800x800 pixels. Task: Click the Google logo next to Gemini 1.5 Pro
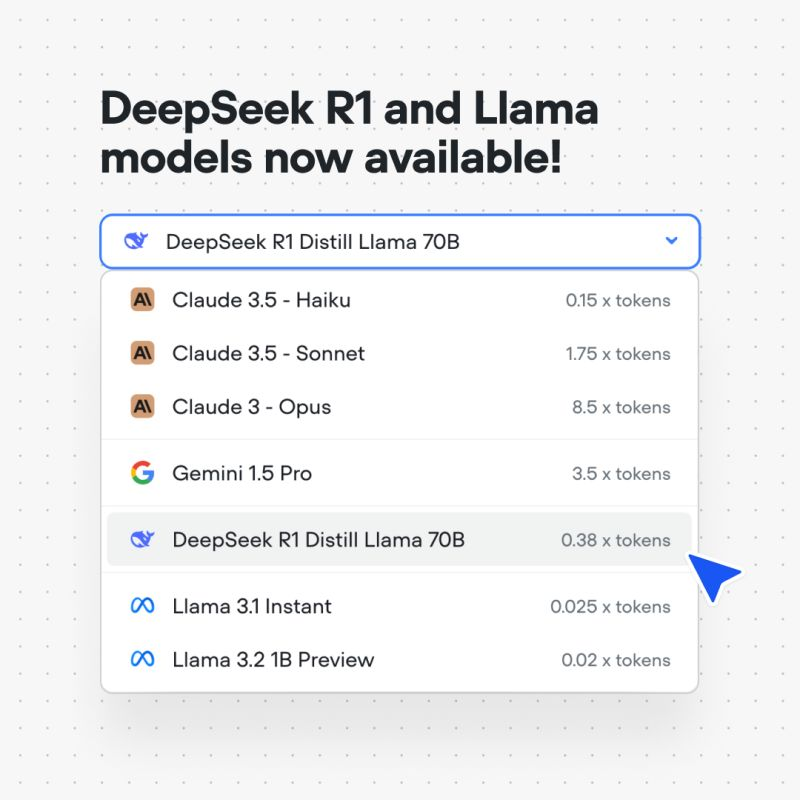pos(141,473)
